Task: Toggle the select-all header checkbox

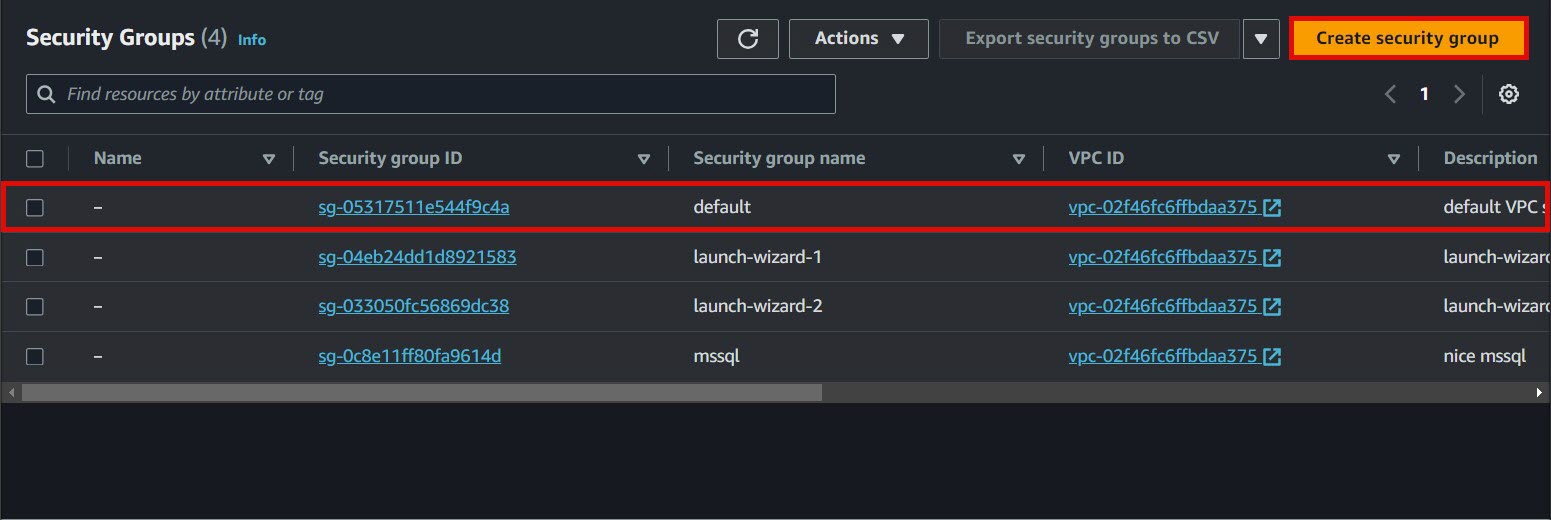Action: [x=35, y=158]
